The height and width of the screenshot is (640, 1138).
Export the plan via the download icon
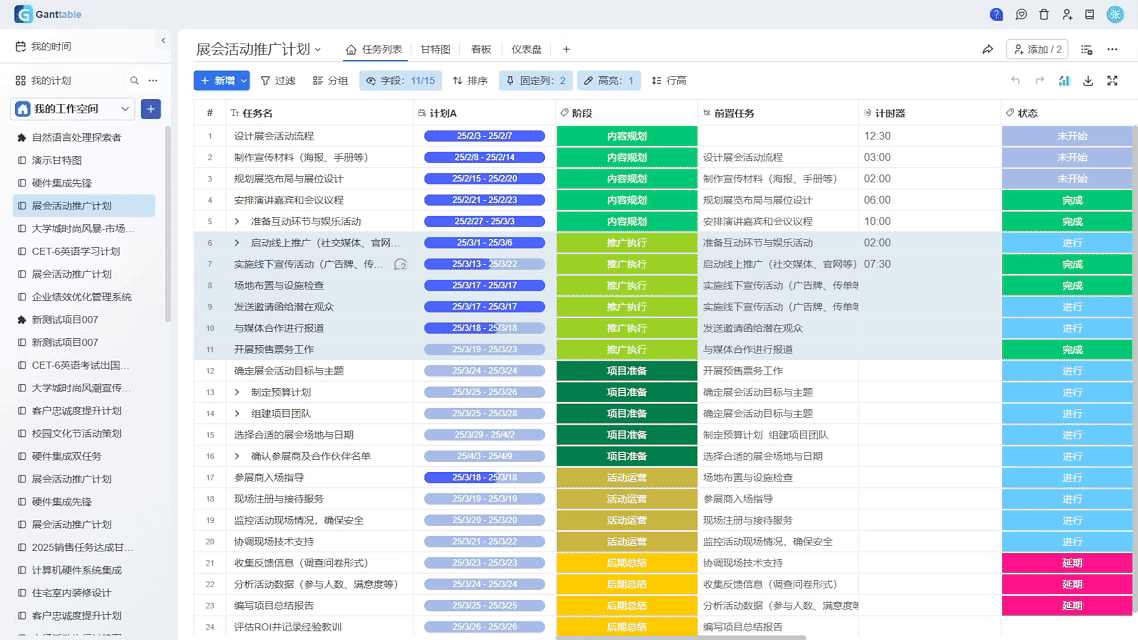click(1089, 81)
